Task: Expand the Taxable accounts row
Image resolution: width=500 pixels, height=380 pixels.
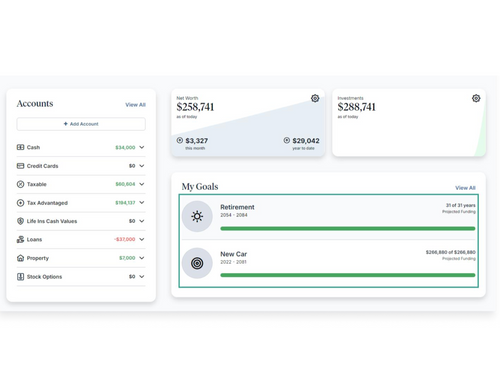Action: point(142,184)
